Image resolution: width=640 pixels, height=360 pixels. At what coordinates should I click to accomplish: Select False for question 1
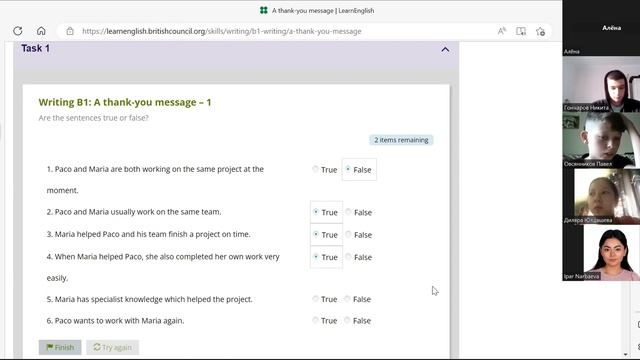point(348,169)
